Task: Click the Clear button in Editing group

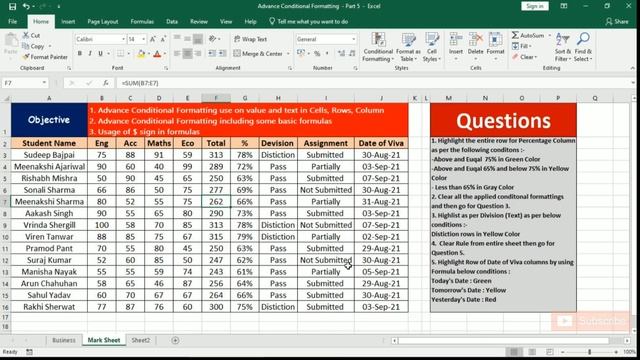Action: 524,57
